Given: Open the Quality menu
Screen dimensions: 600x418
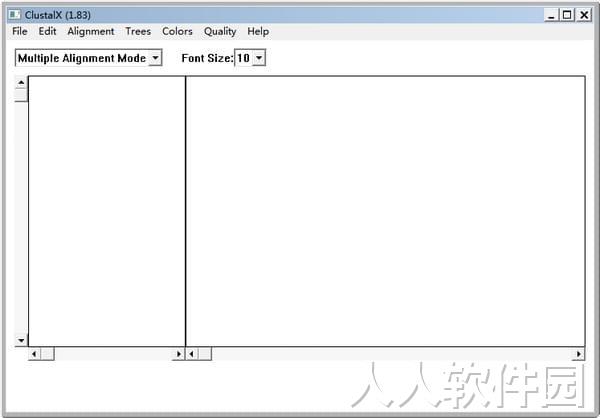Looking at the screenshot, I should (x=220, y=31).
